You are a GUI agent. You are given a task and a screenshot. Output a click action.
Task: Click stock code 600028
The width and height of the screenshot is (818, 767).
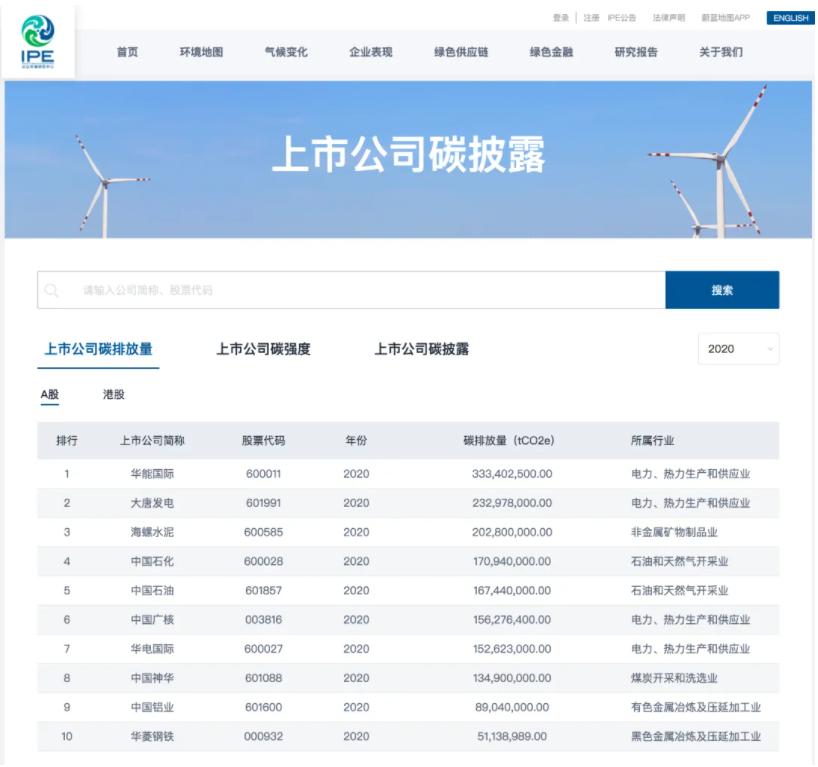[x=263, y=561]
